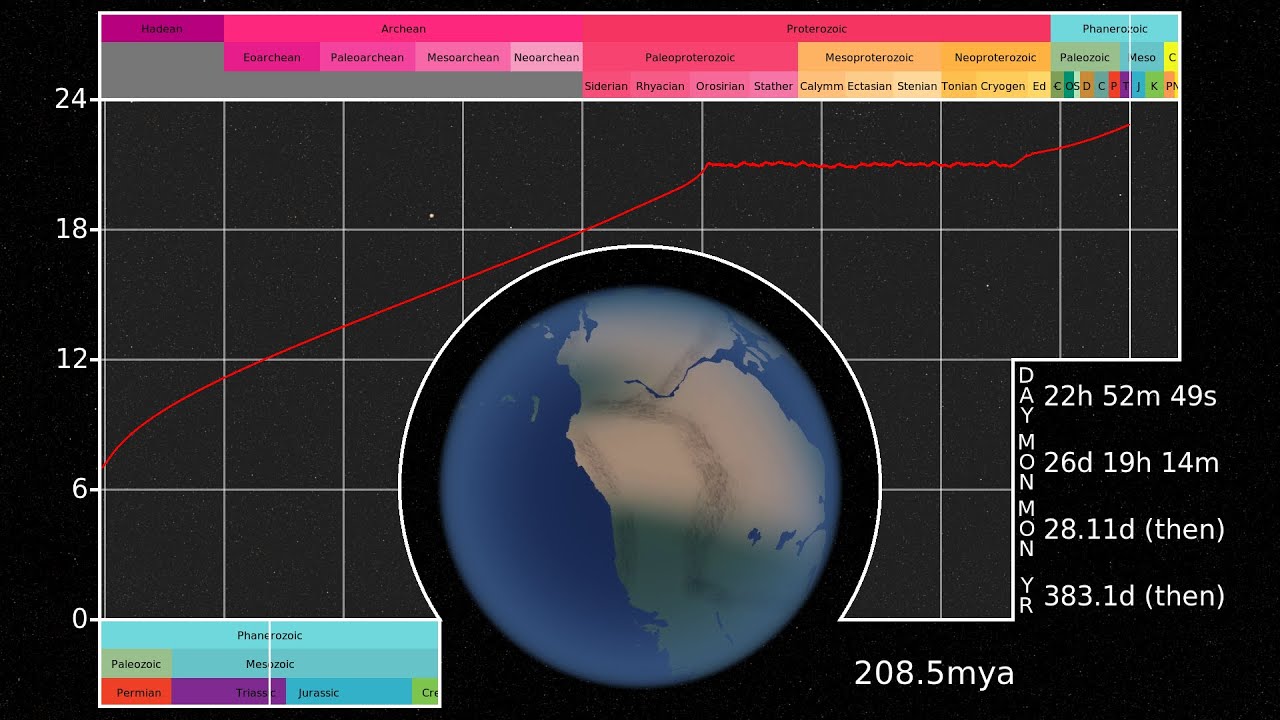The image size is (1280, 720).
Task: Click the blue 'J' Jurassic cell in top timeline
Action: (1139, 86)
